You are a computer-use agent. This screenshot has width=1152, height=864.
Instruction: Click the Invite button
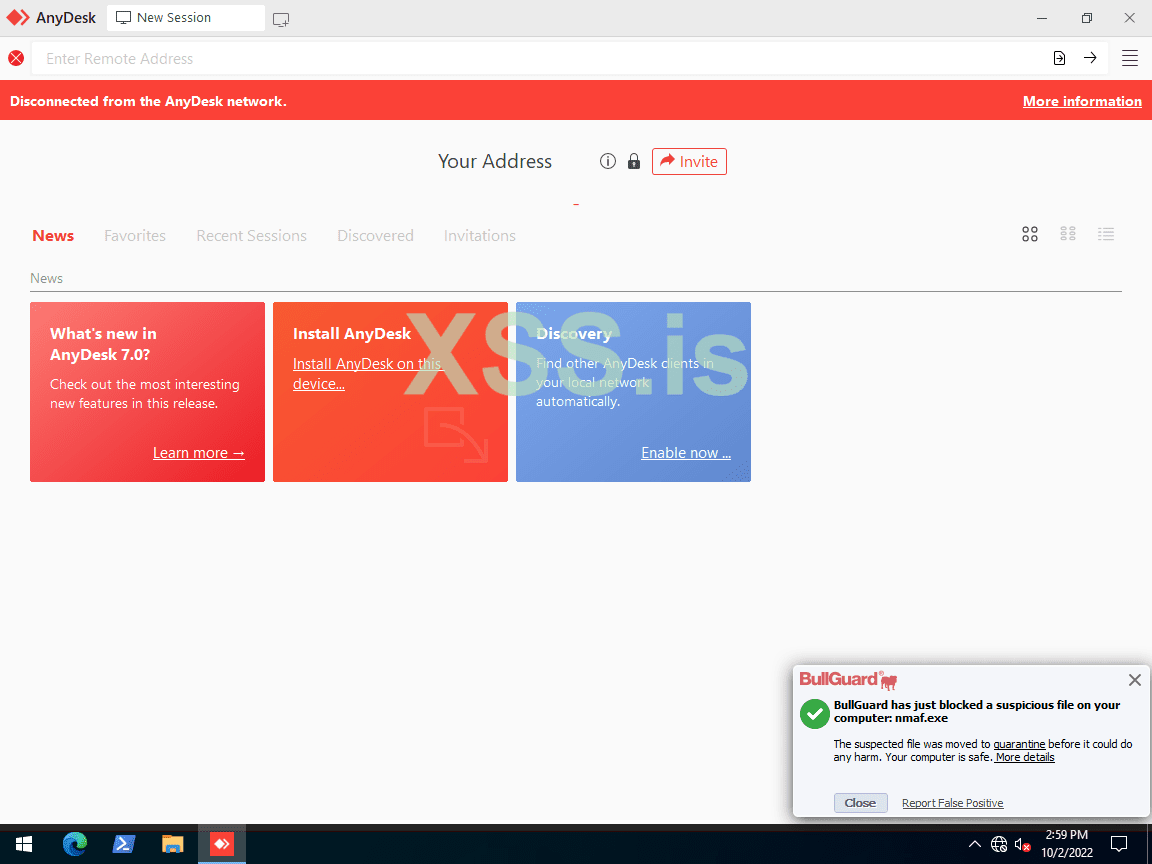(689, 162)
